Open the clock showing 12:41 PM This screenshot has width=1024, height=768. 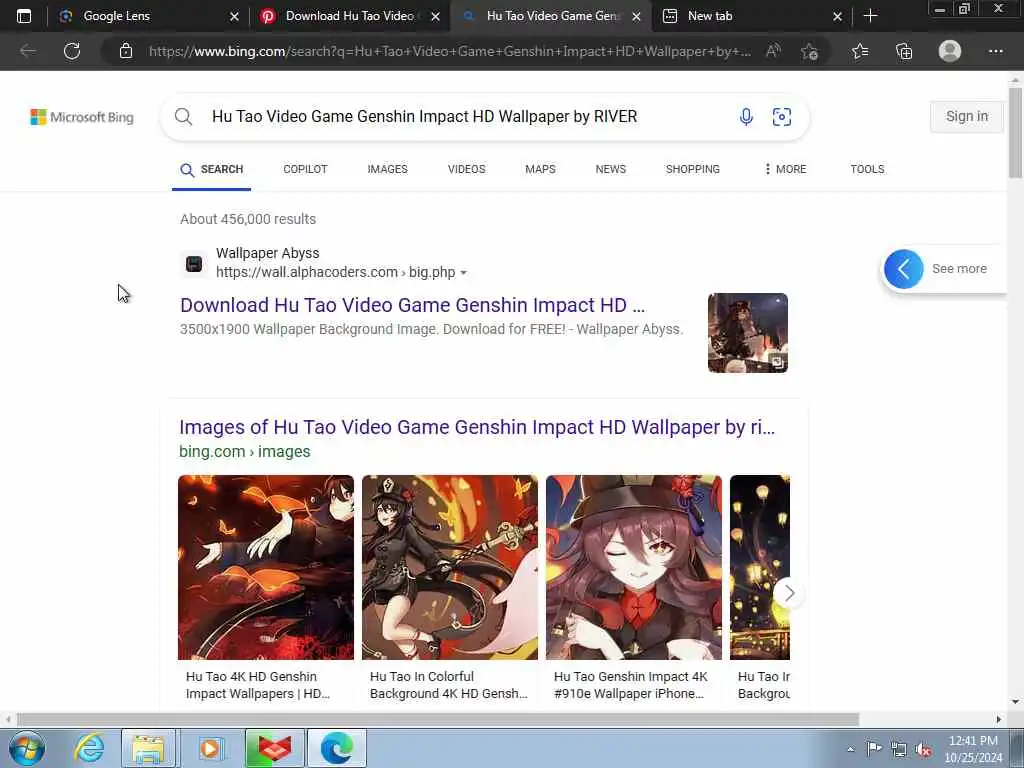tap(972, 749)
